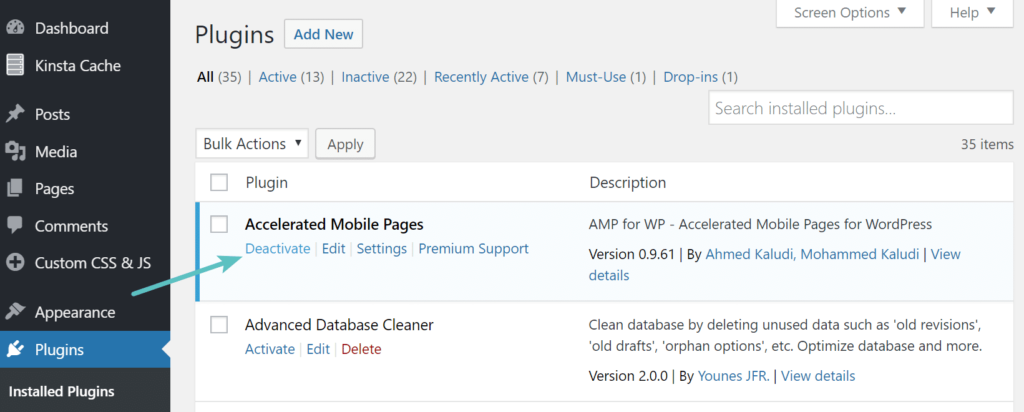Click the Appearance paintbrush icon
Image resolution: width=1024 pixels, height=412 pixels.
tap(15, 312)
